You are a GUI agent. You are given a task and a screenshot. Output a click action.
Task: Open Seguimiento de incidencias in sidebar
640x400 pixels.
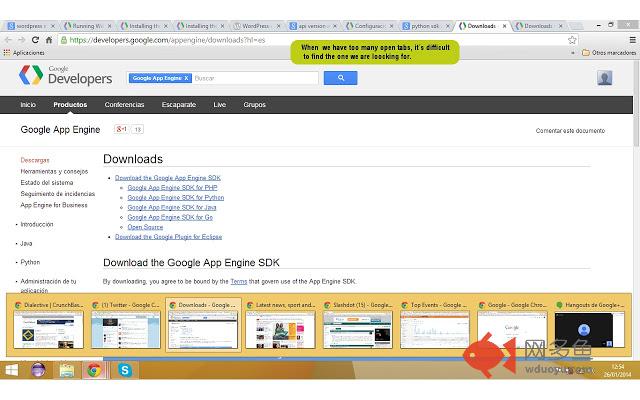pos(58,194)
